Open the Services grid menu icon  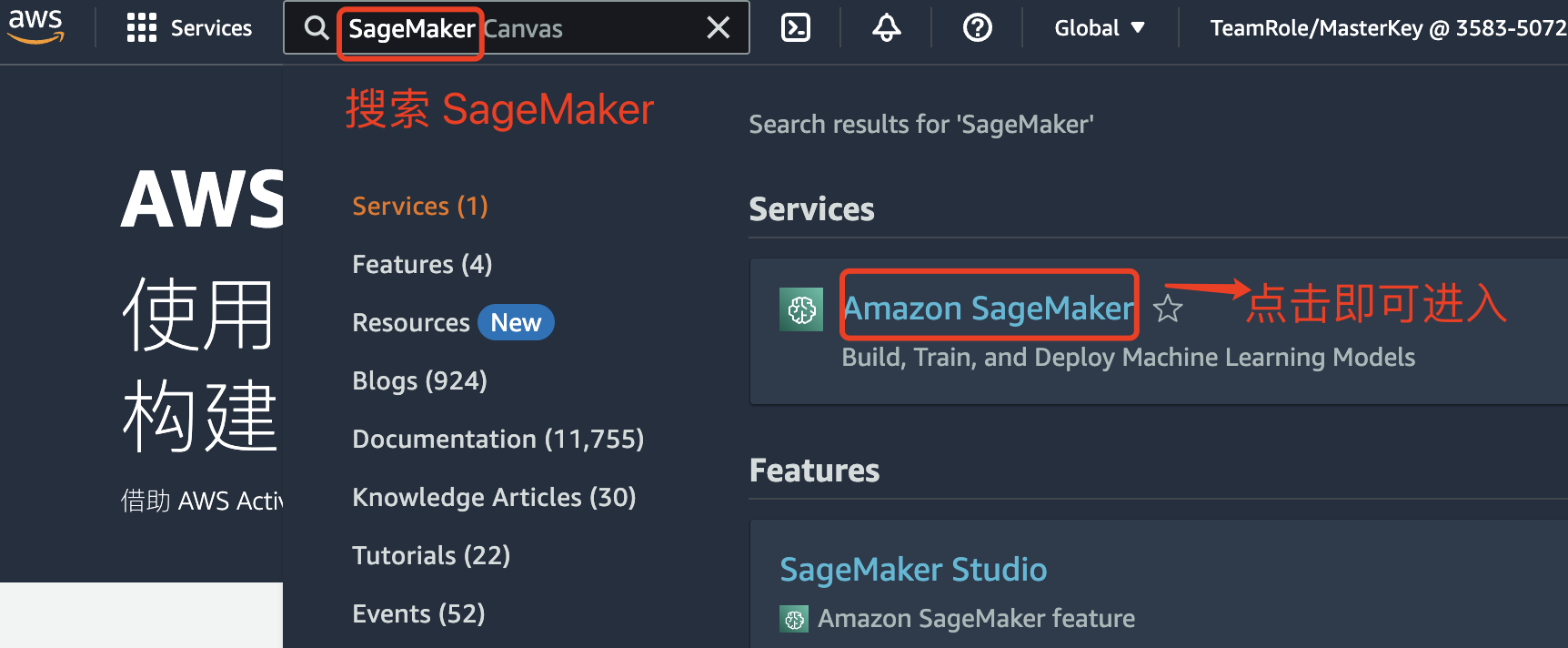[142, 28]
